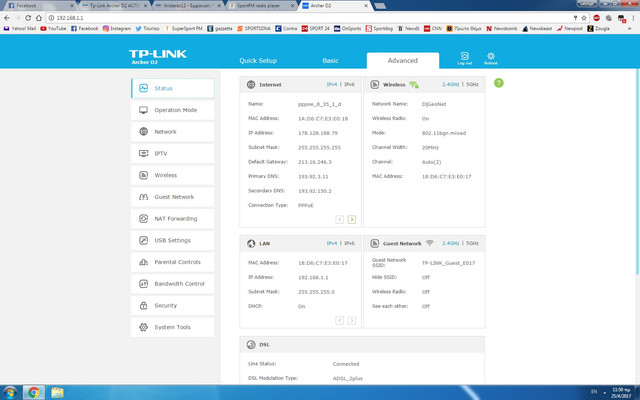Screen dimensions: 640x400
Task: Switch LAN panel to IPv6
Action: click(x=349, y=243)
